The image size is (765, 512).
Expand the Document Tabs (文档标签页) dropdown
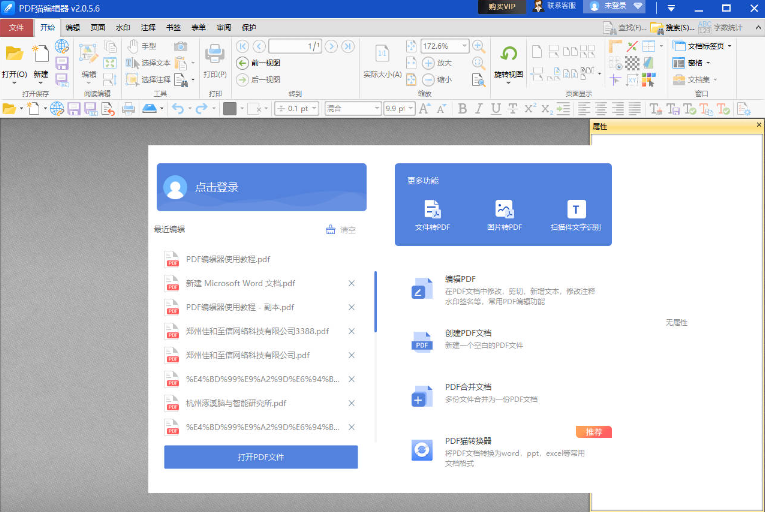tap(729, 46)
